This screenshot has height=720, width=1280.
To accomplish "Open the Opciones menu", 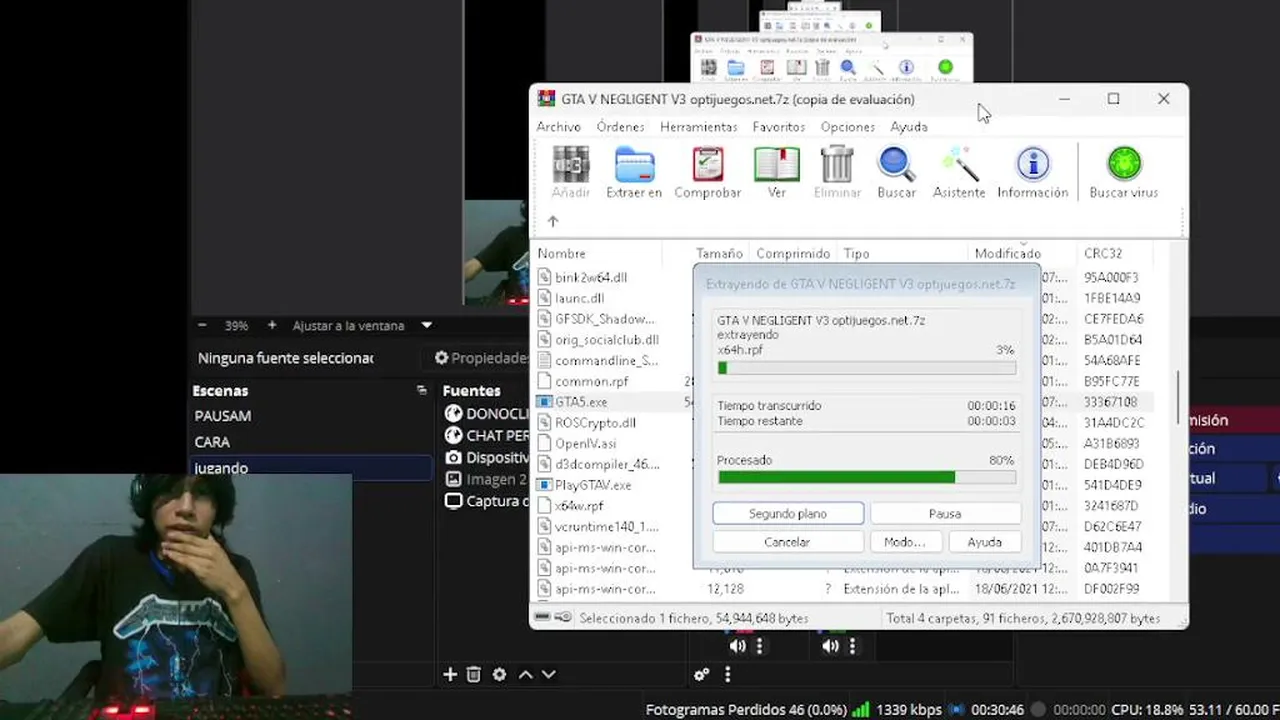I will tap(847, 127).
